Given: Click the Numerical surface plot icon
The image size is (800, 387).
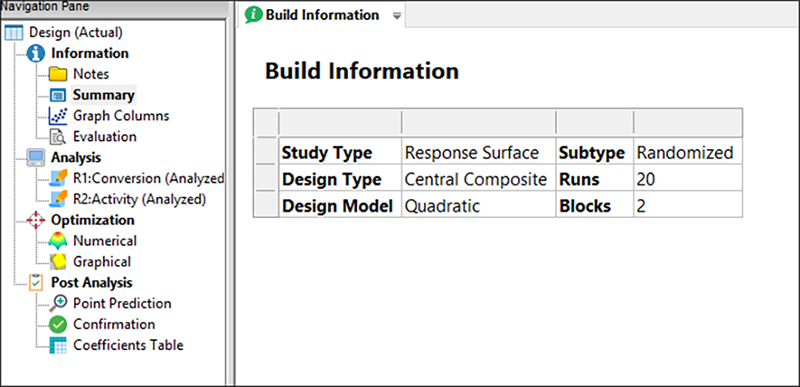Looking at the screenshot, I should [x=58, y=241].
